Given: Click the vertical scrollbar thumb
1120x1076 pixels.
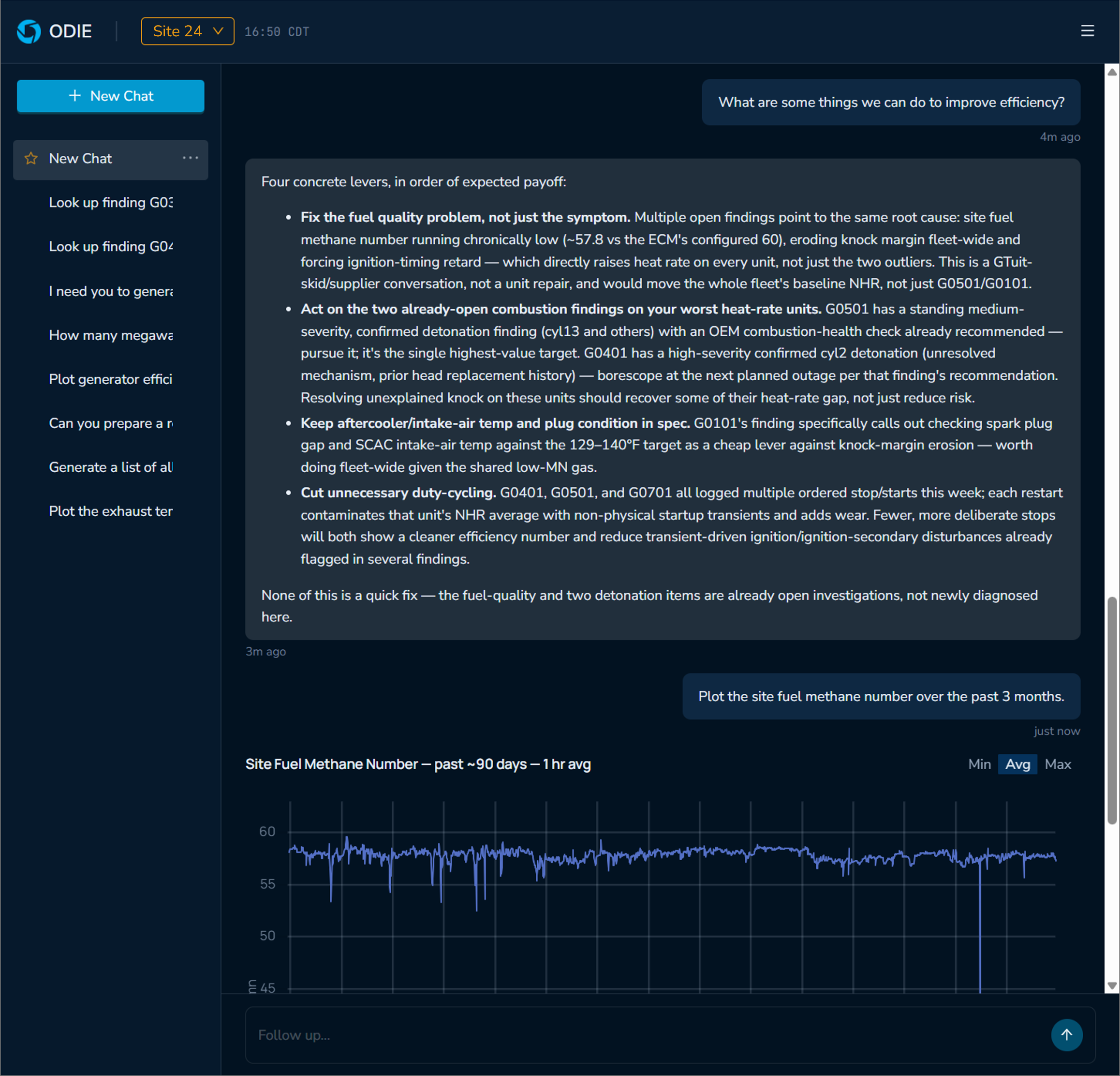Looking at the screenshot, I should [1111, 710].
